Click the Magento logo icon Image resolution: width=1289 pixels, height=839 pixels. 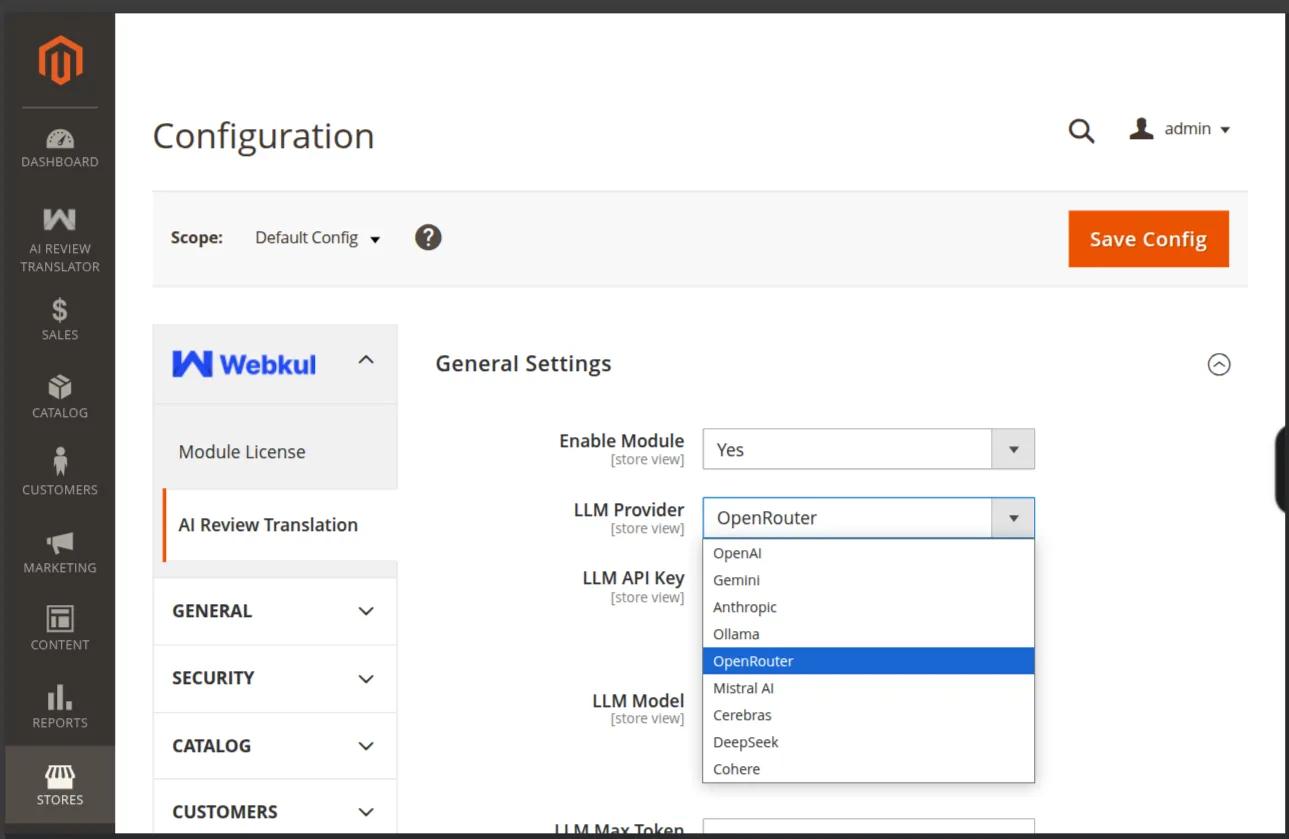60,60
